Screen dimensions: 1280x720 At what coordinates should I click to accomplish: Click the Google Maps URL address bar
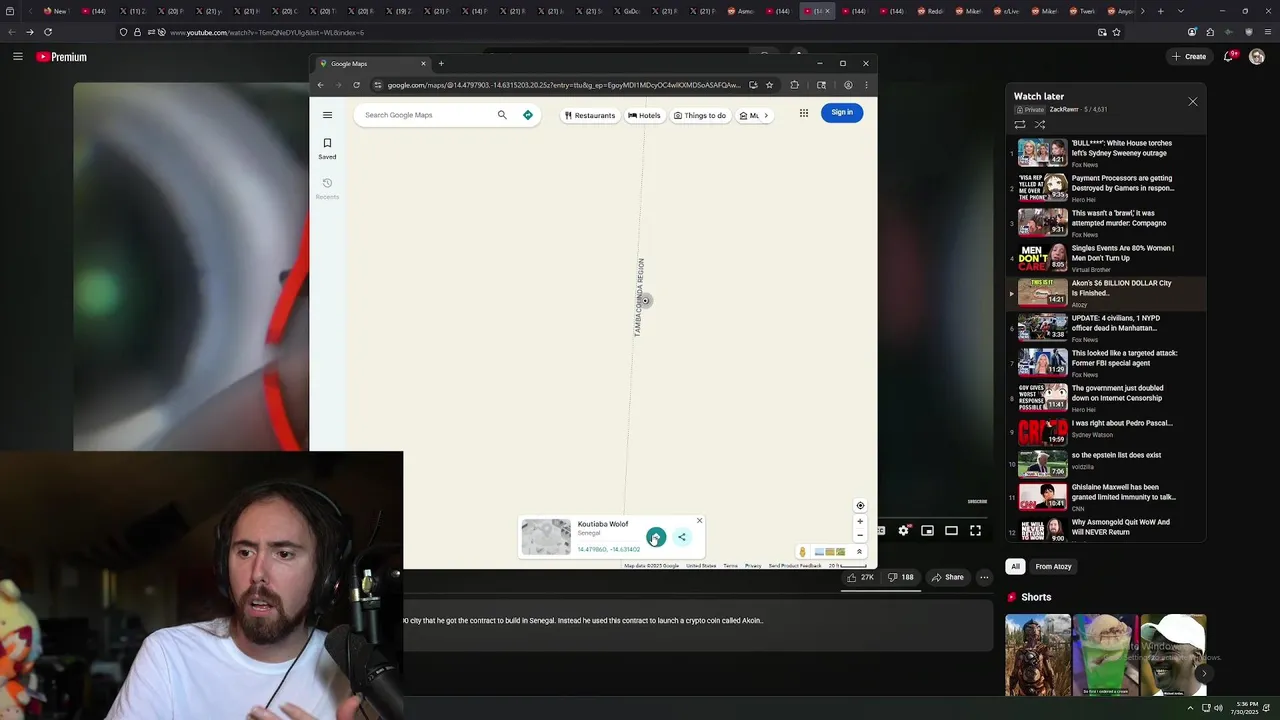tap(563, 85)
